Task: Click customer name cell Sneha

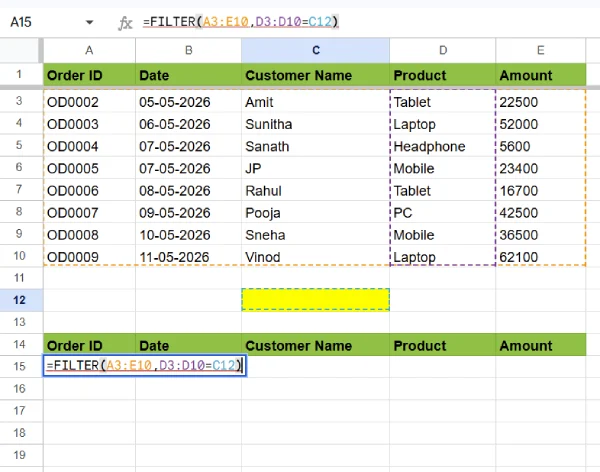Action: click(x=315, y=235)
